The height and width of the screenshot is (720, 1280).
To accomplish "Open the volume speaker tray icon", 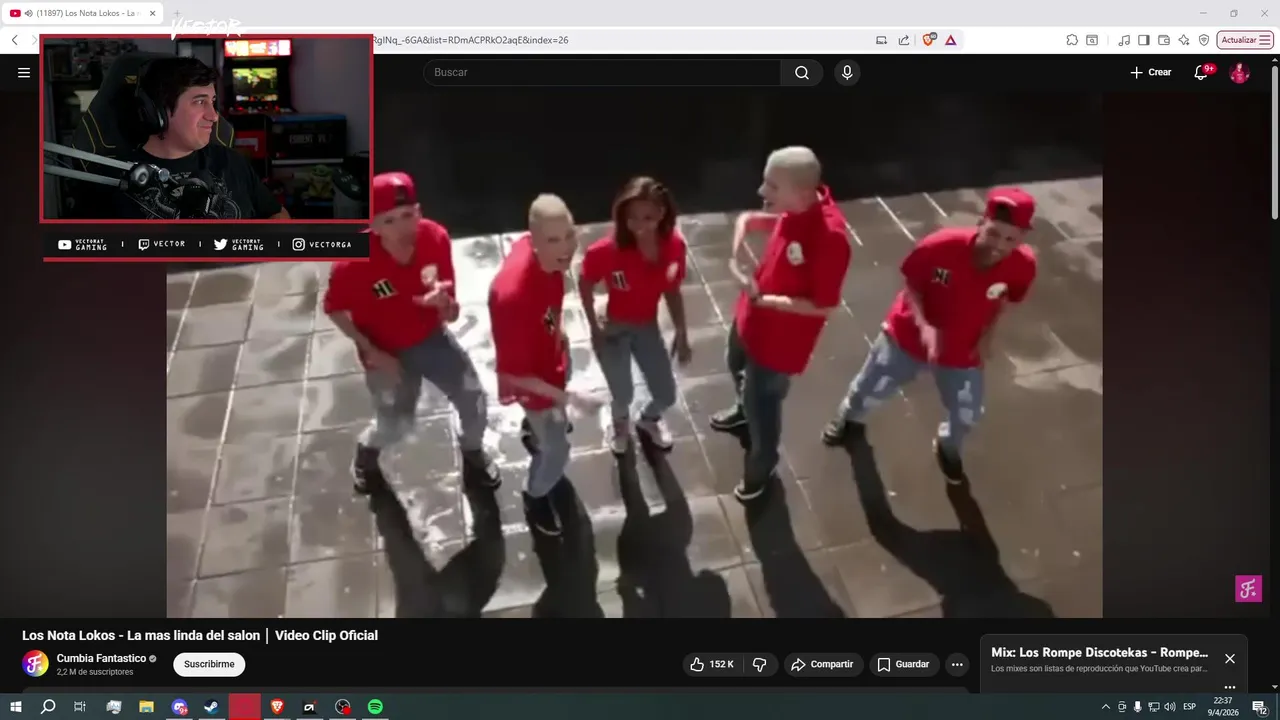I will tap(1170, 707).
